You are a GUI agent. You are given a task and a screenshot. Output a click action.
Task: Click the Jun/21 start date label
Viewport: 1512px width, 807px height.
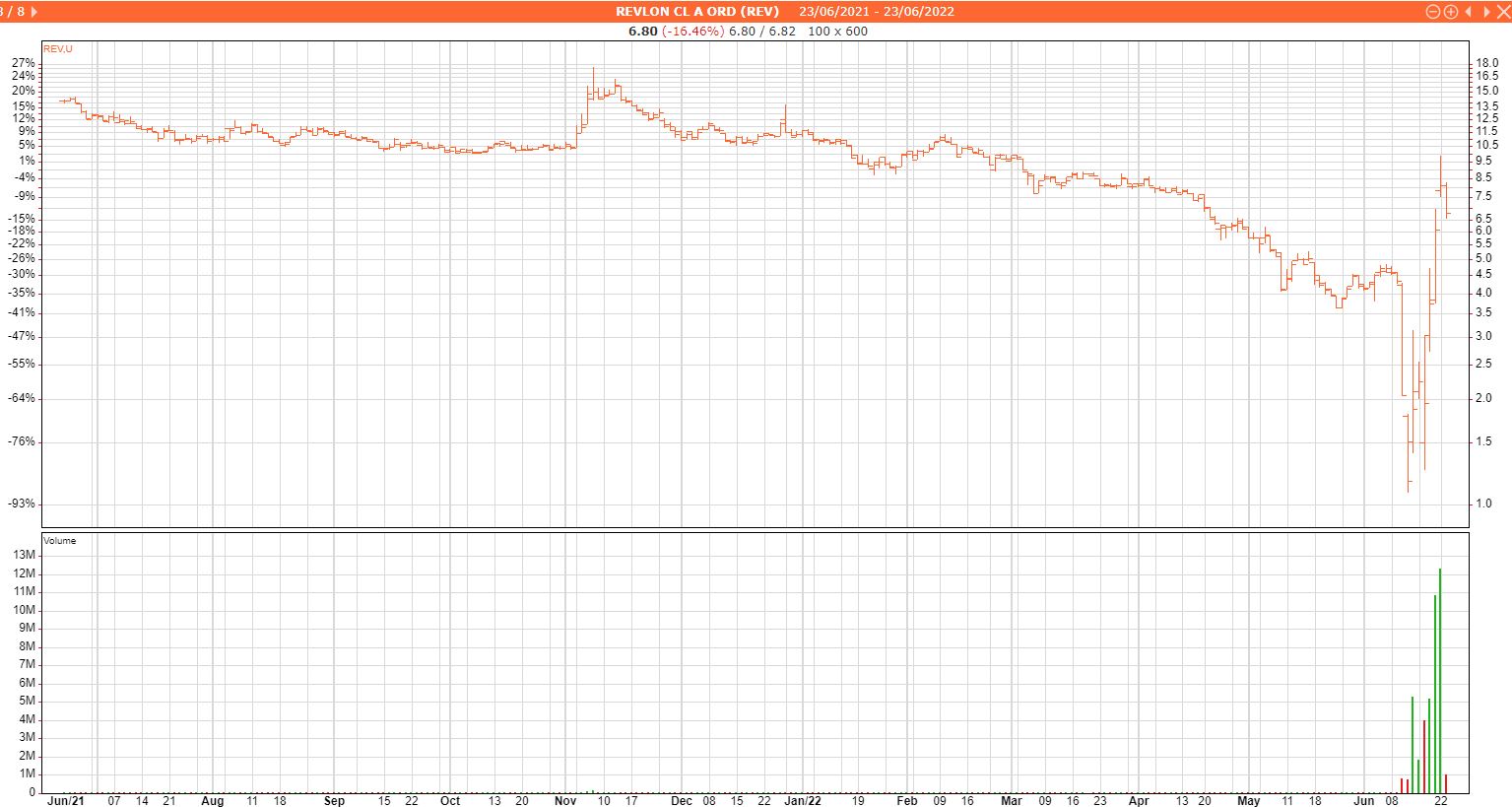pyautogui.click(x=66, y=801)
